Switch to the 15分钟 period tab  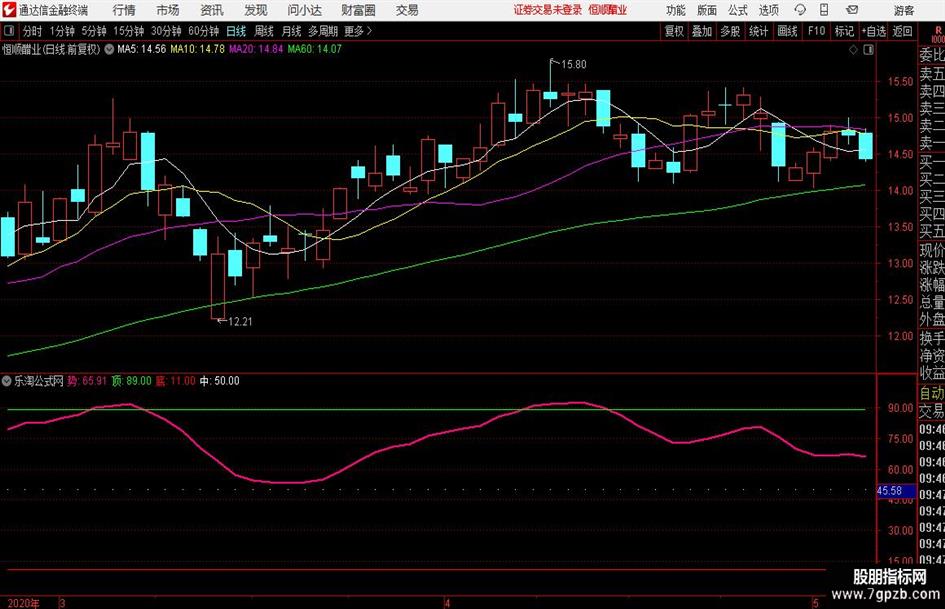point(129,31)
